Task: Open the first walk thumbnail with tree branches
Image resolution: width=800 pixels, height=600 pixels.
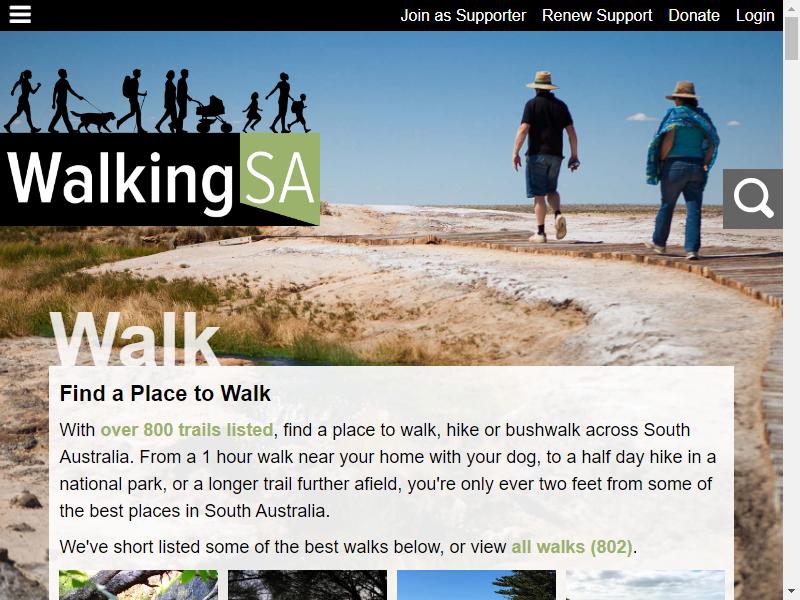Action: pyautogui.click(x=138, y=585)
